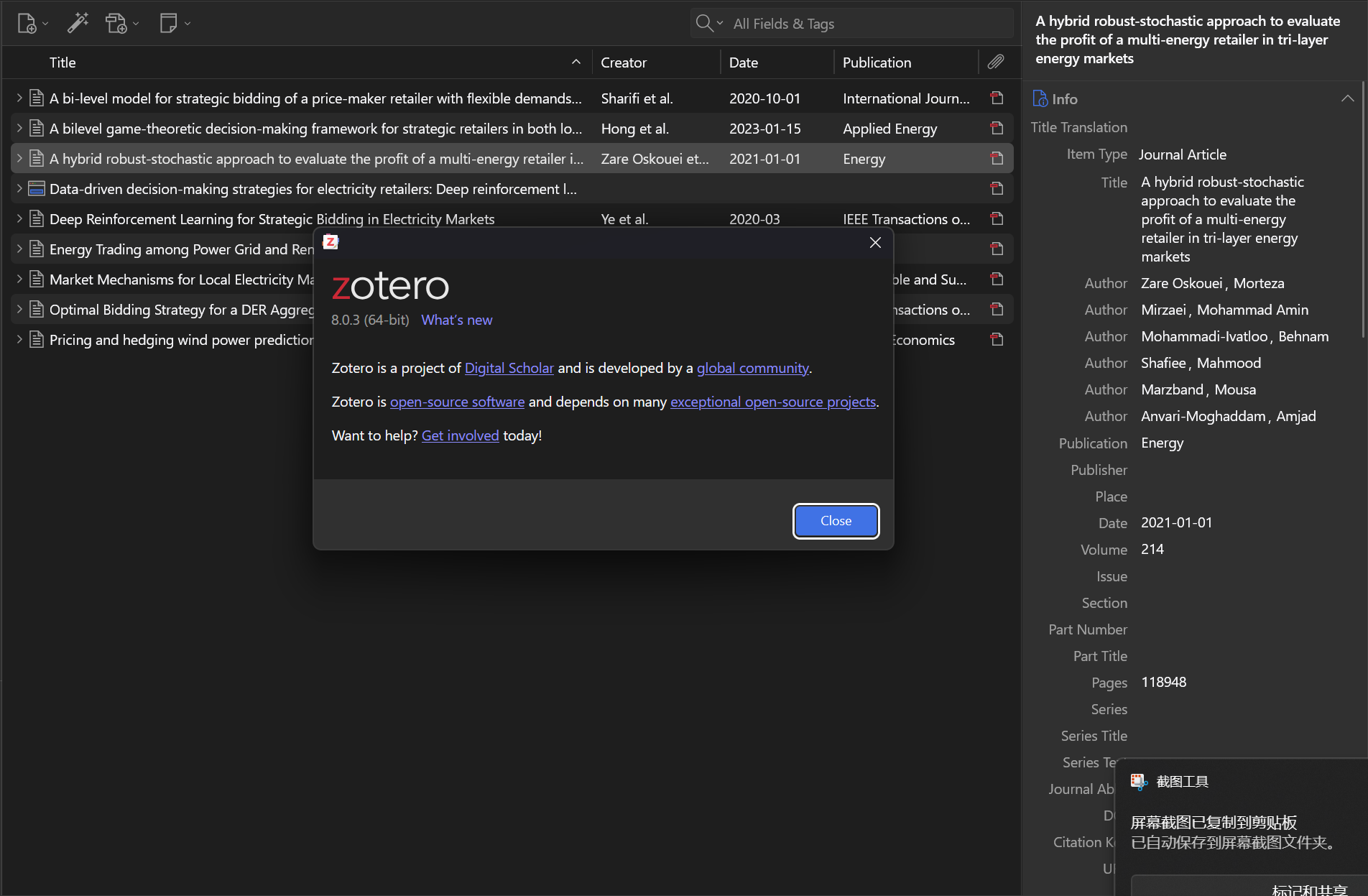The image size is (1368, 896).
Task: Click the Info section icon in item pane
Action: (1040, 98)
